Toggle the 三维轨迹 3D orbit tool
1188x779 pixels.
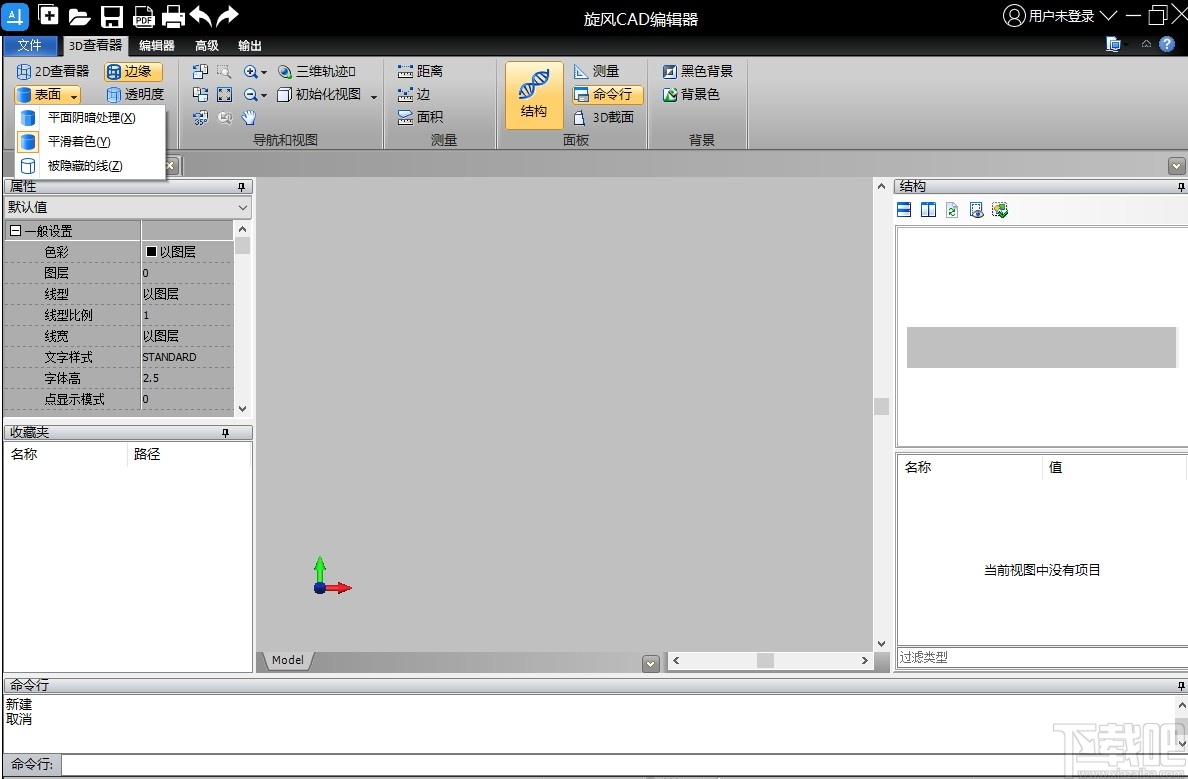[317, 71]
